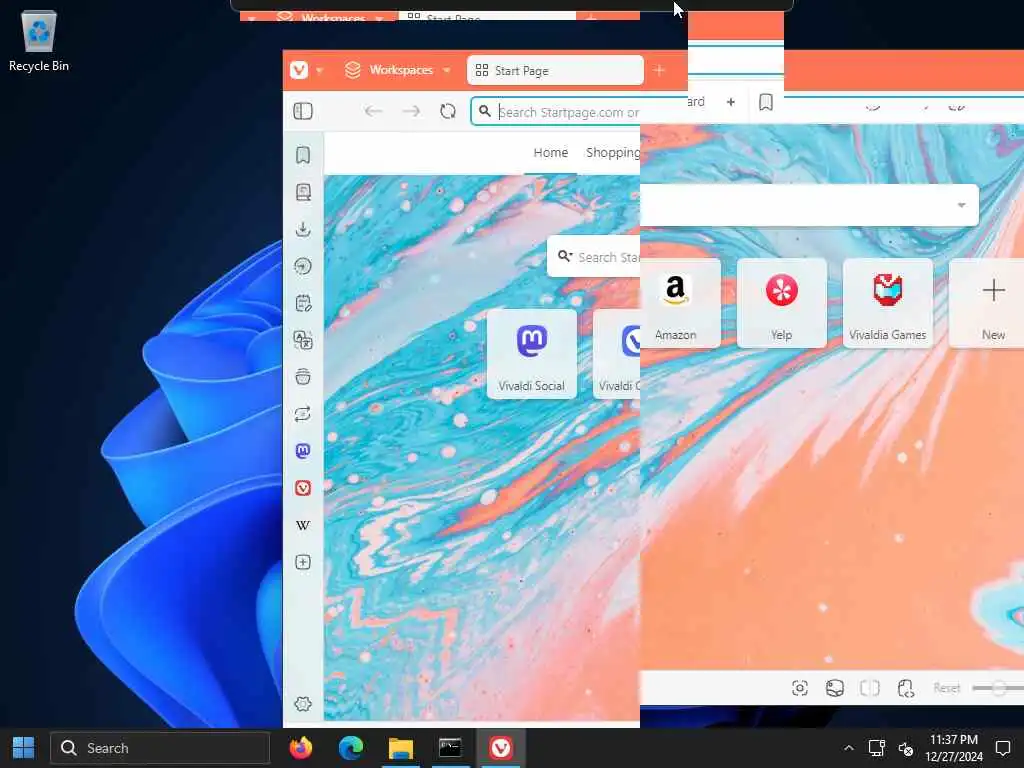The height and width of the screenshot is (768, 1024).
Task: Expand the arrow beside the Vivaldi logo
Action: pyautogui.click(x=319, y=71)
